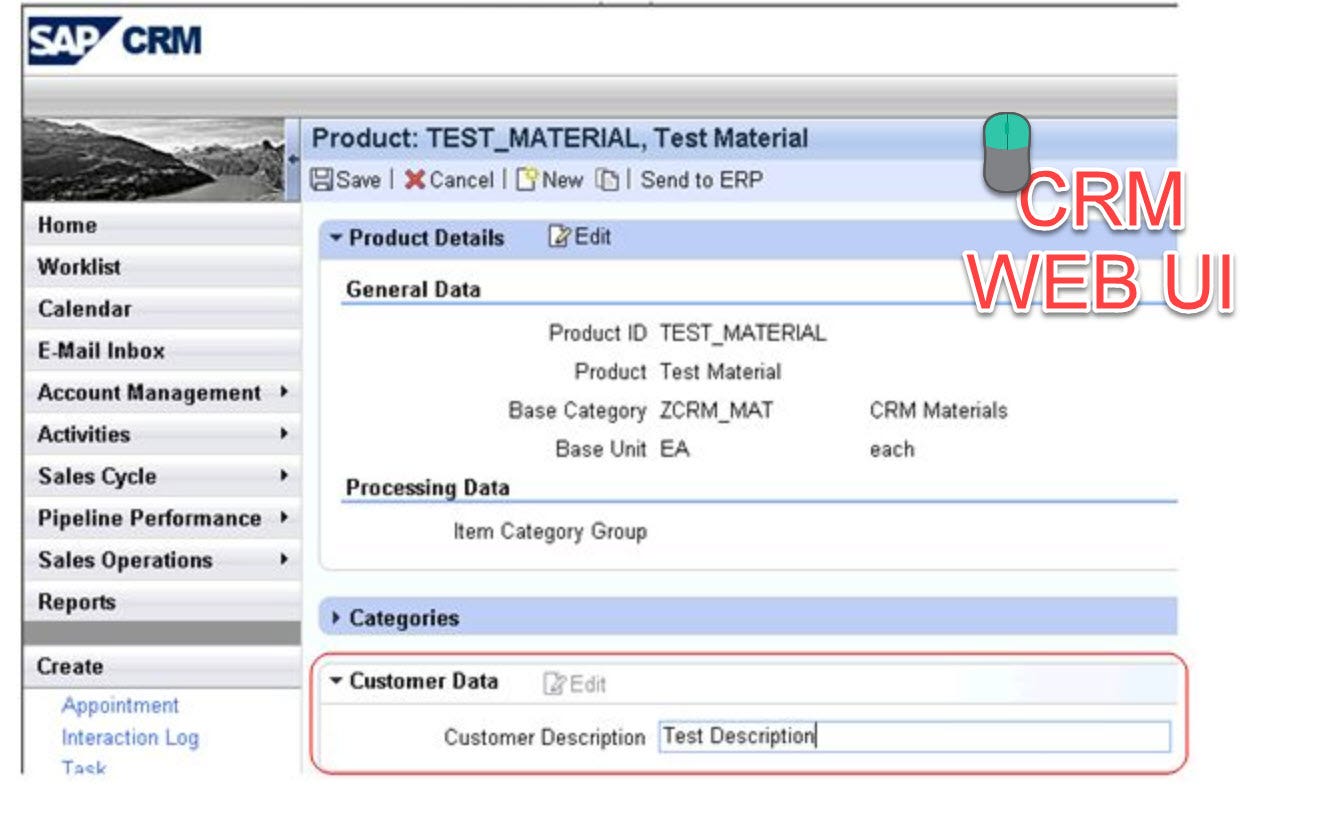Viewport: 1334px width, 824px height.
Task: Expand the Pipeline Performance submenu
Action: (283, 519)
